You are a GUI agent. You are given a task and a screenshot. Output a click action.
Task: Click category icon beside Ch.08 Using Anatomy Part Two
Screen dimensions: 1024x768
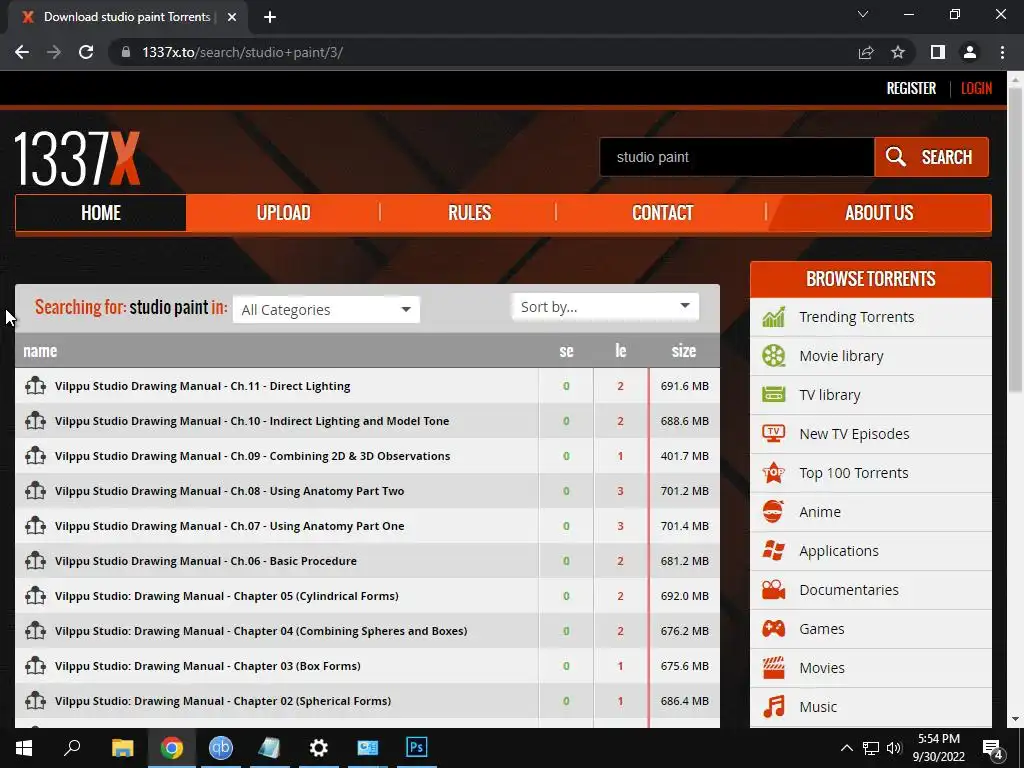[x=35, y=491]
